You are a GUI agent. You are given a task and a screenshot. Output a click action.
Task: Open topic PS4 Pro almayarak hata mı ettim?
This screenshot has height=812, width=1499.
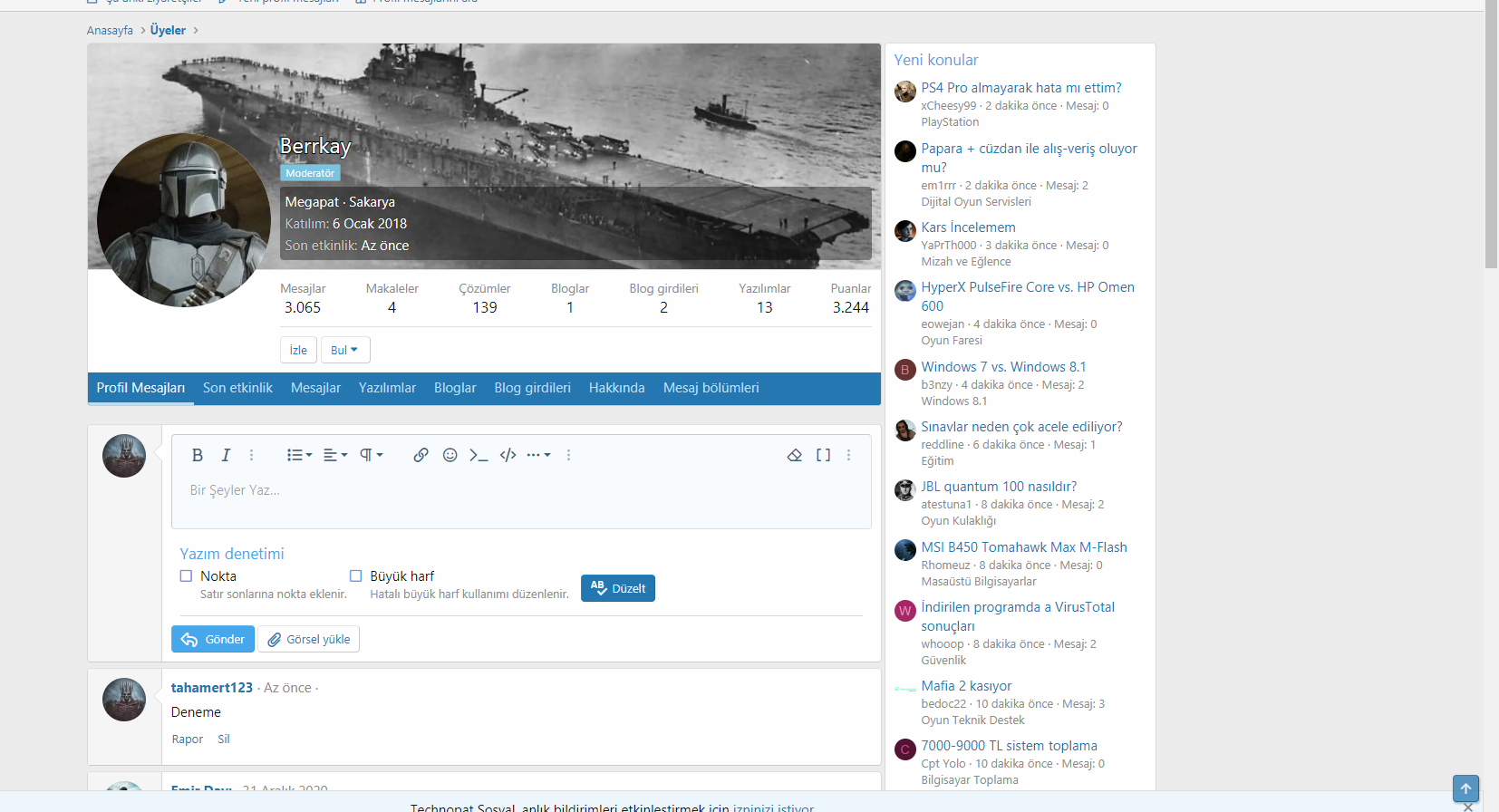[x=1021, y=88]
